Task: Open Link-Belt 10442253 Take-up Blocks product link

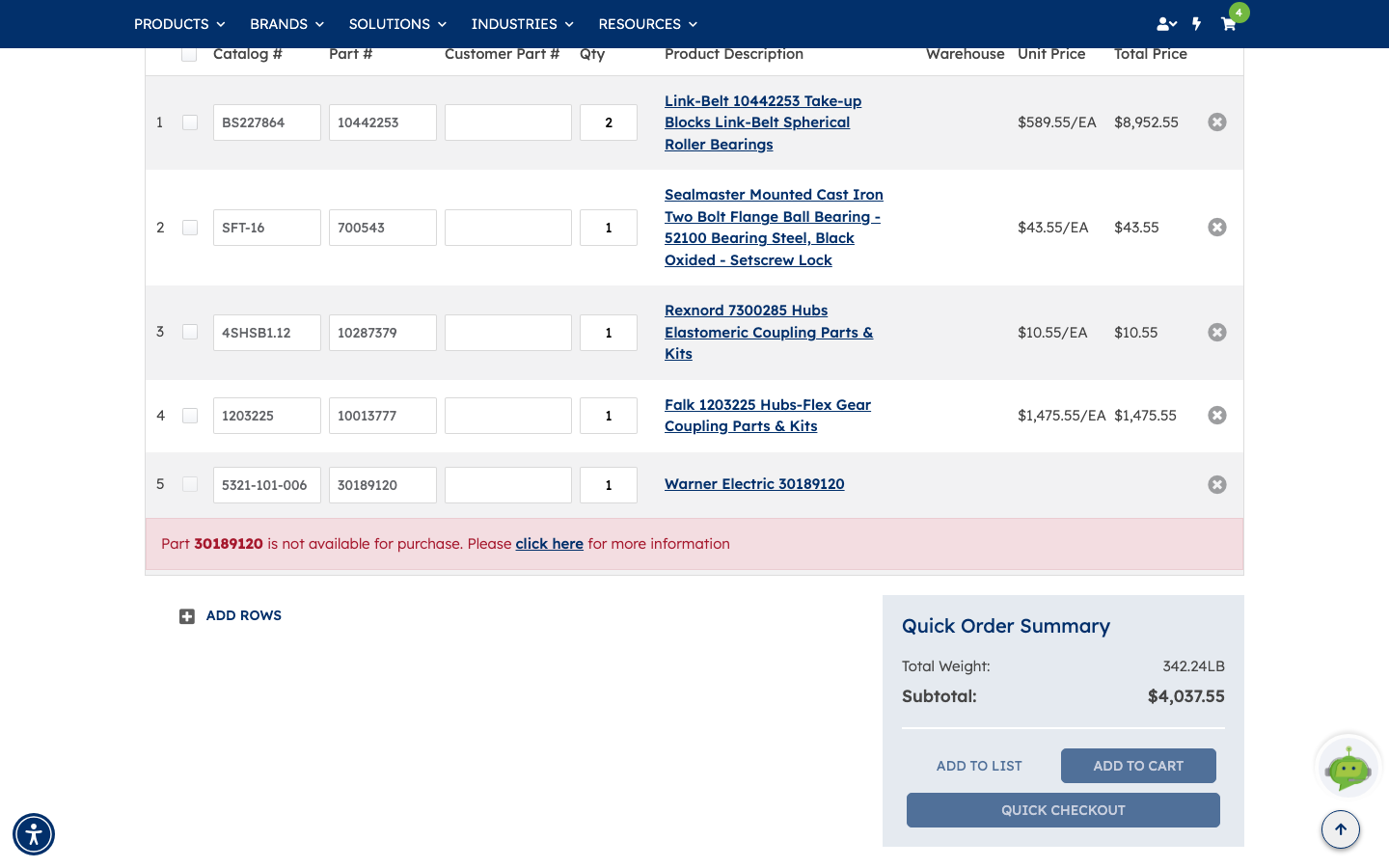Action: coord(763,122)
